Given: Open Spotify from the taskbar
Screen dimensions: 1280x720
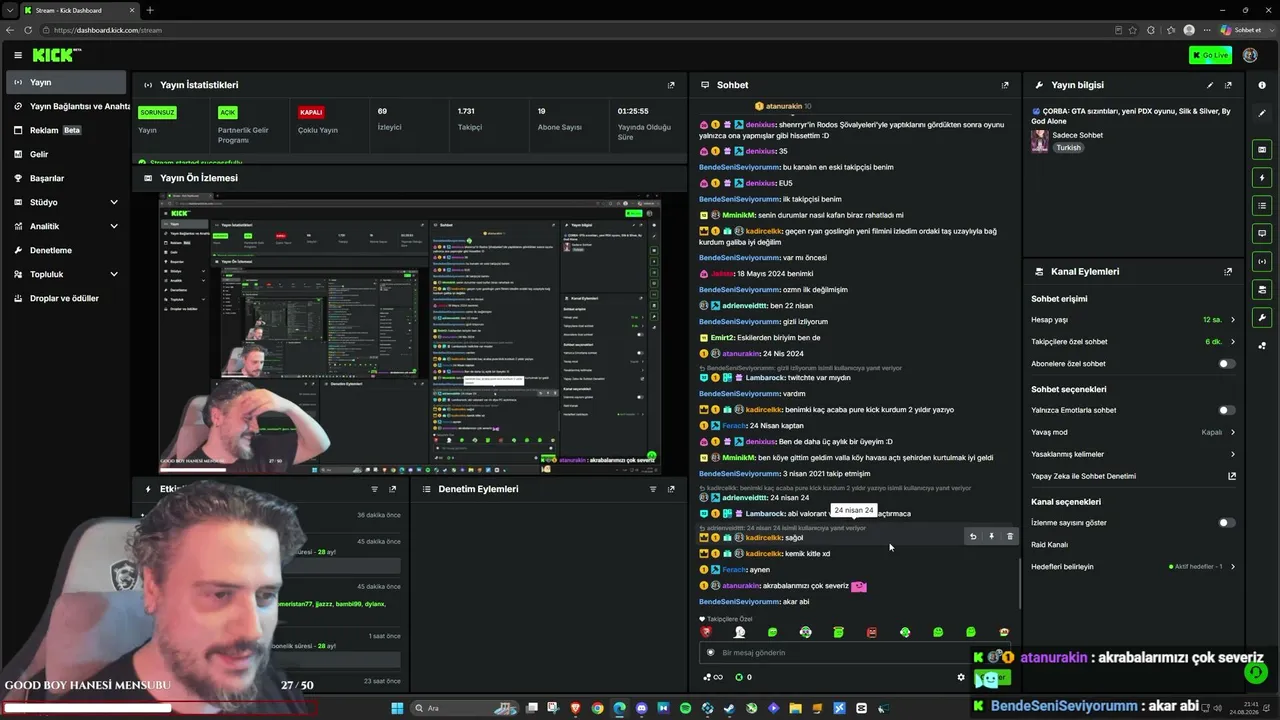Looking at the screenshot, I should (x=685, y=708).
